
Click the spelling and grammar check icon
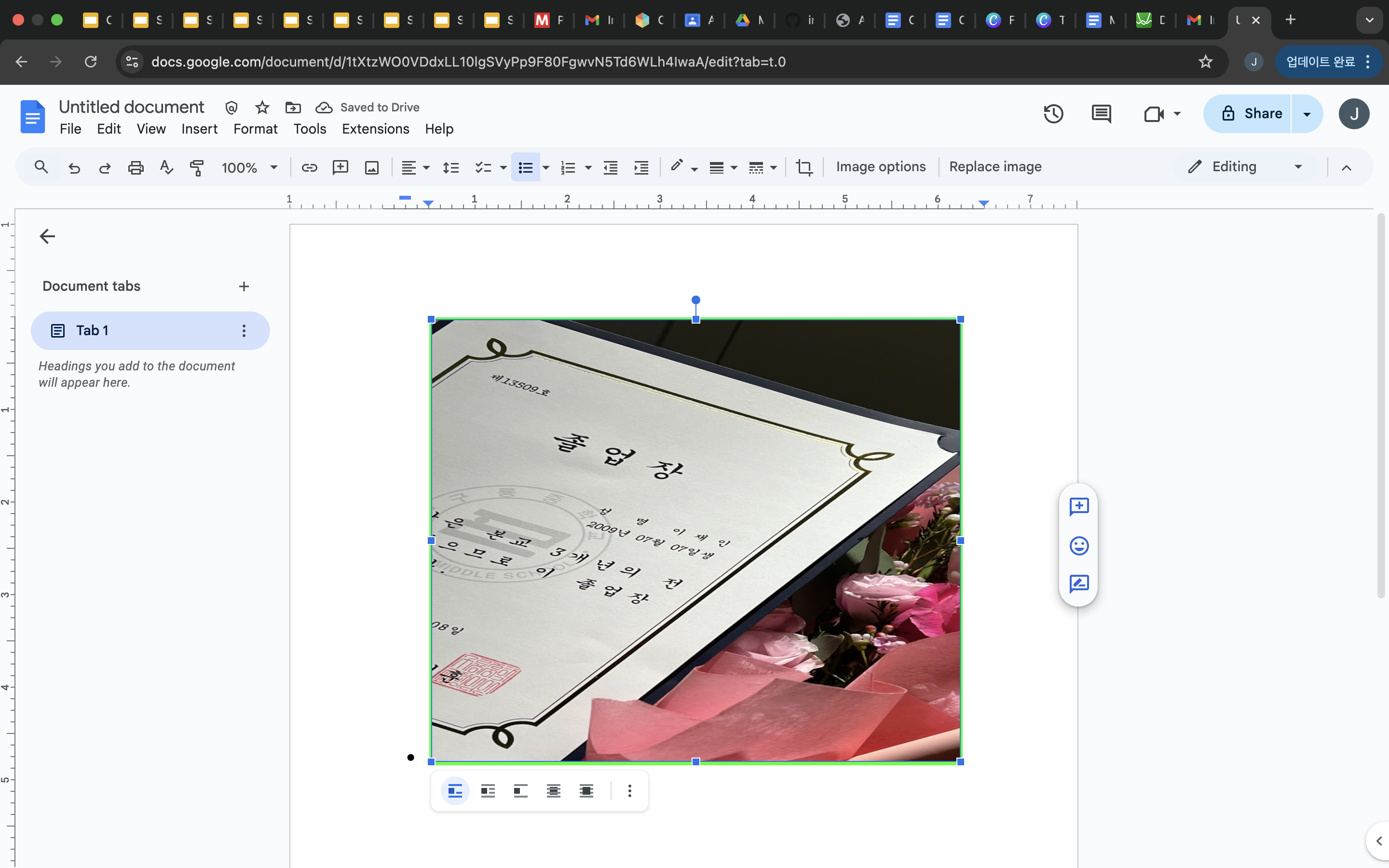[166, 167]
